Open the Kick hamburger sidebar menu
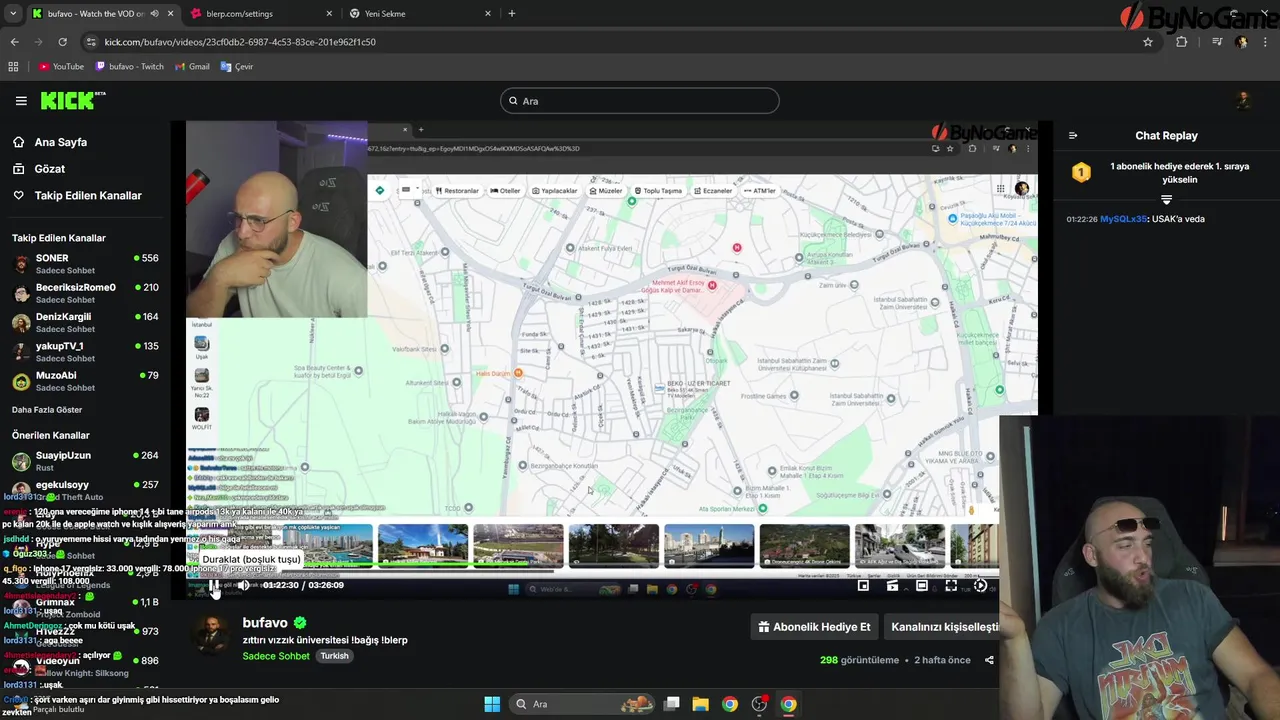The image size is (1280, 720). tap(21, 101)
